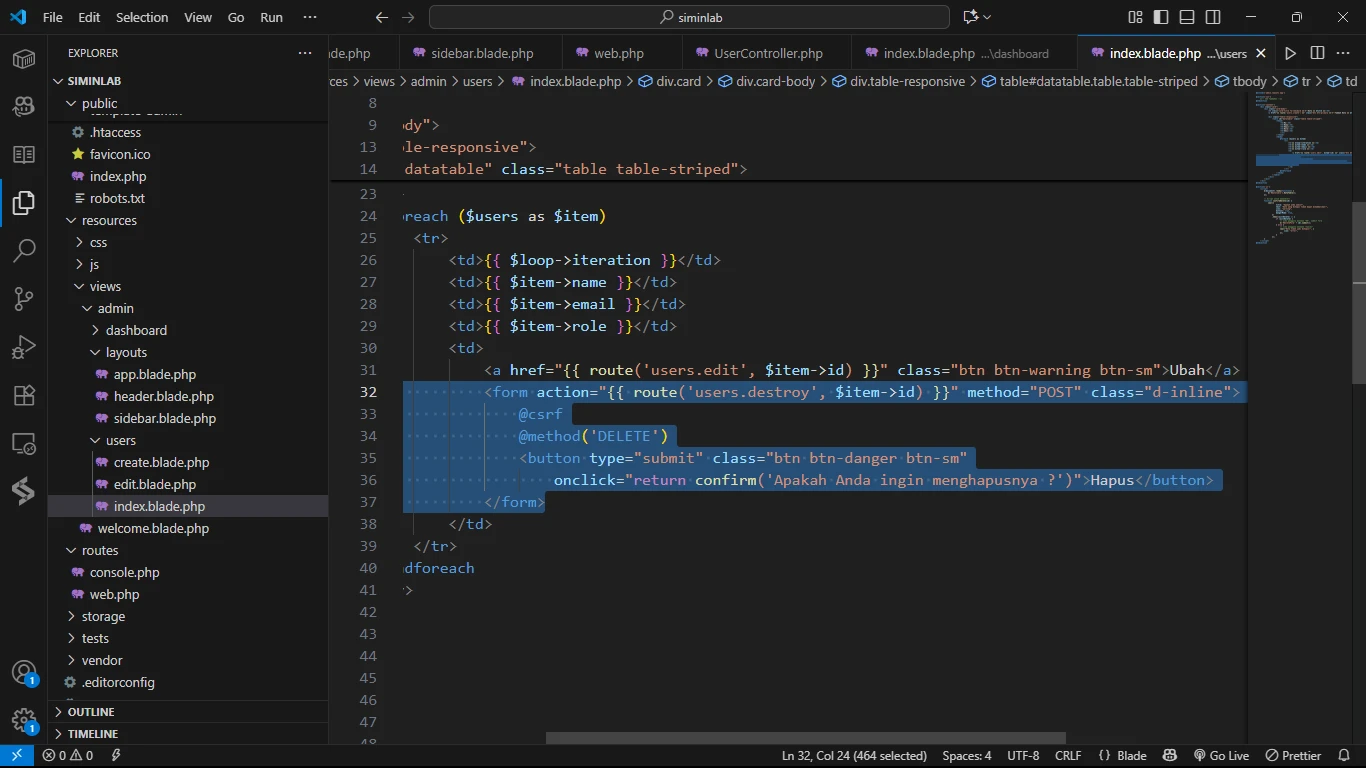The image size is (1366, 768).
Task: Open the Run and Debug view
Action: (24, 347)
